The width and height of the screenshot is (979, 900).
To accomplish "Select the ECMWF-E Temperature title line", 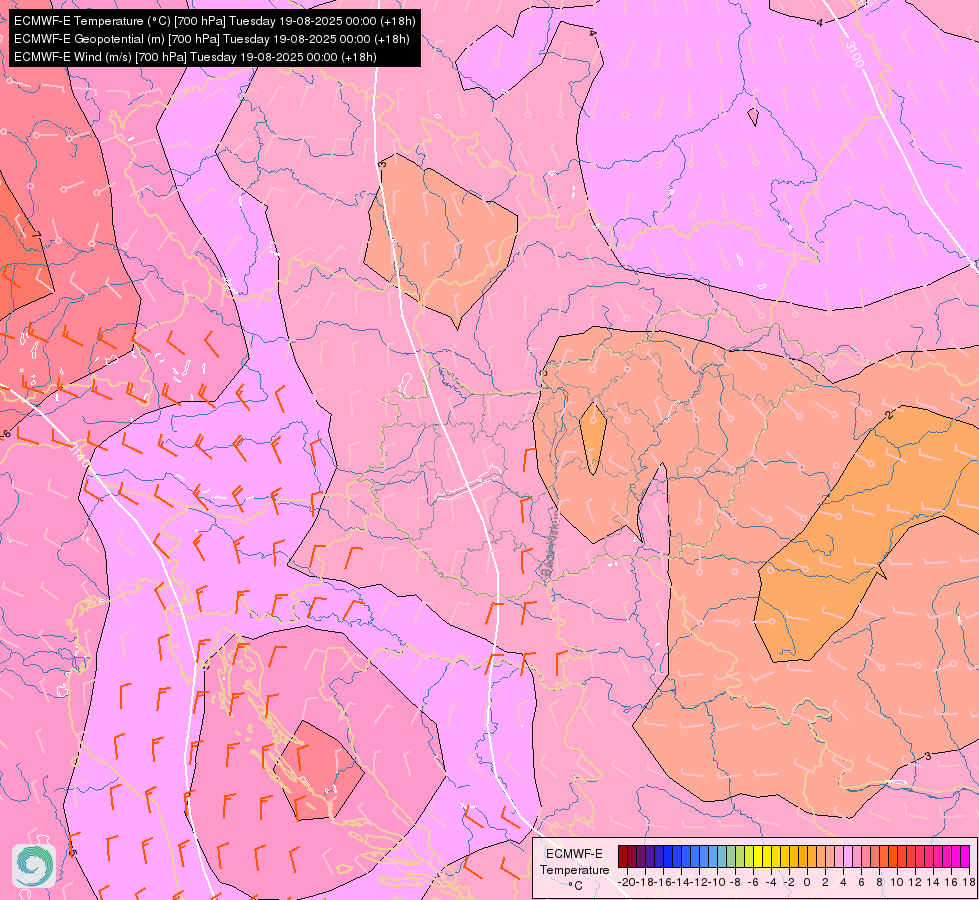I will (214, 21).
